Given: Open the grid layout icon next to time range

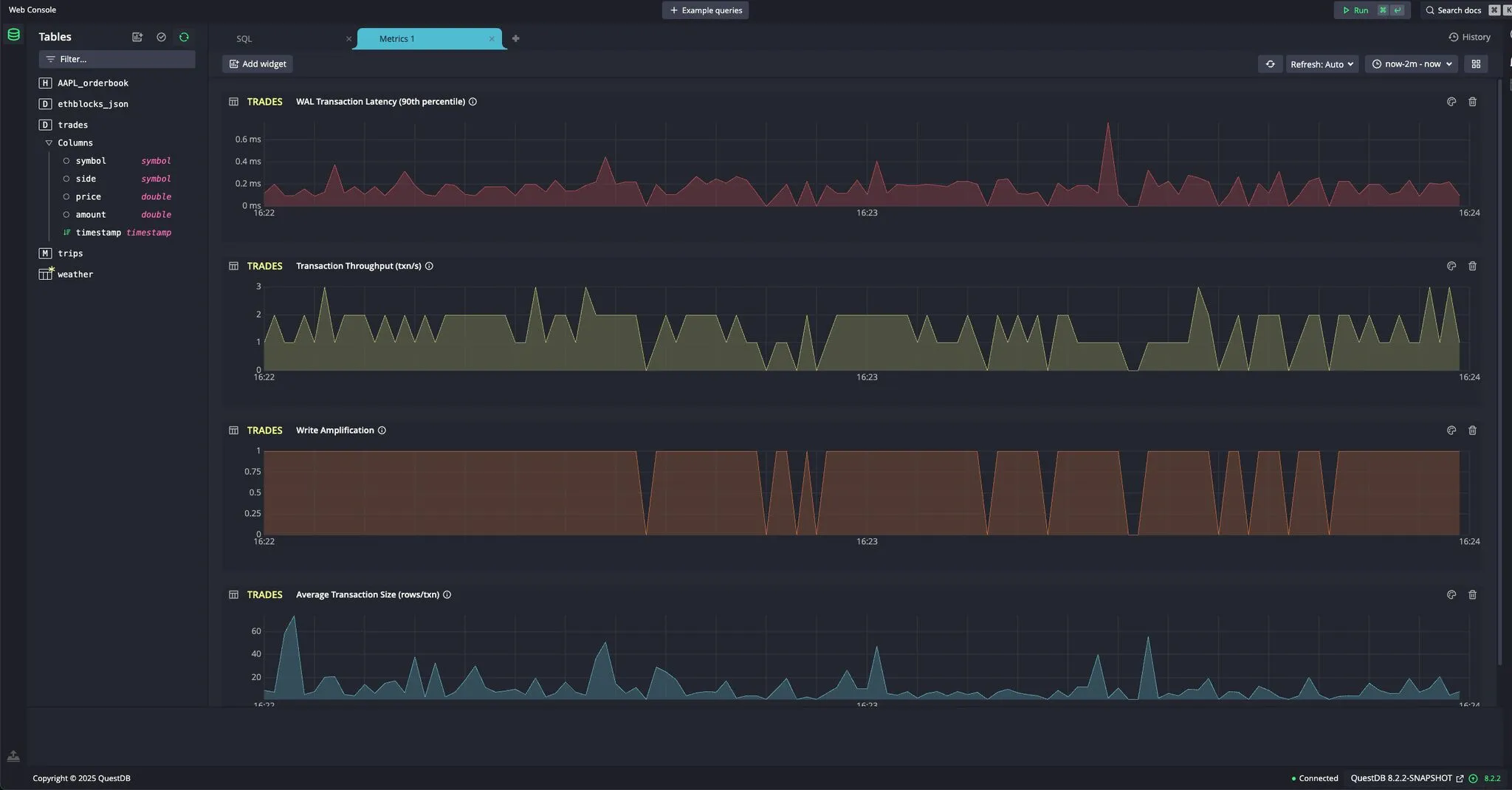Looking at the screenshot, I should point(1477,63).
